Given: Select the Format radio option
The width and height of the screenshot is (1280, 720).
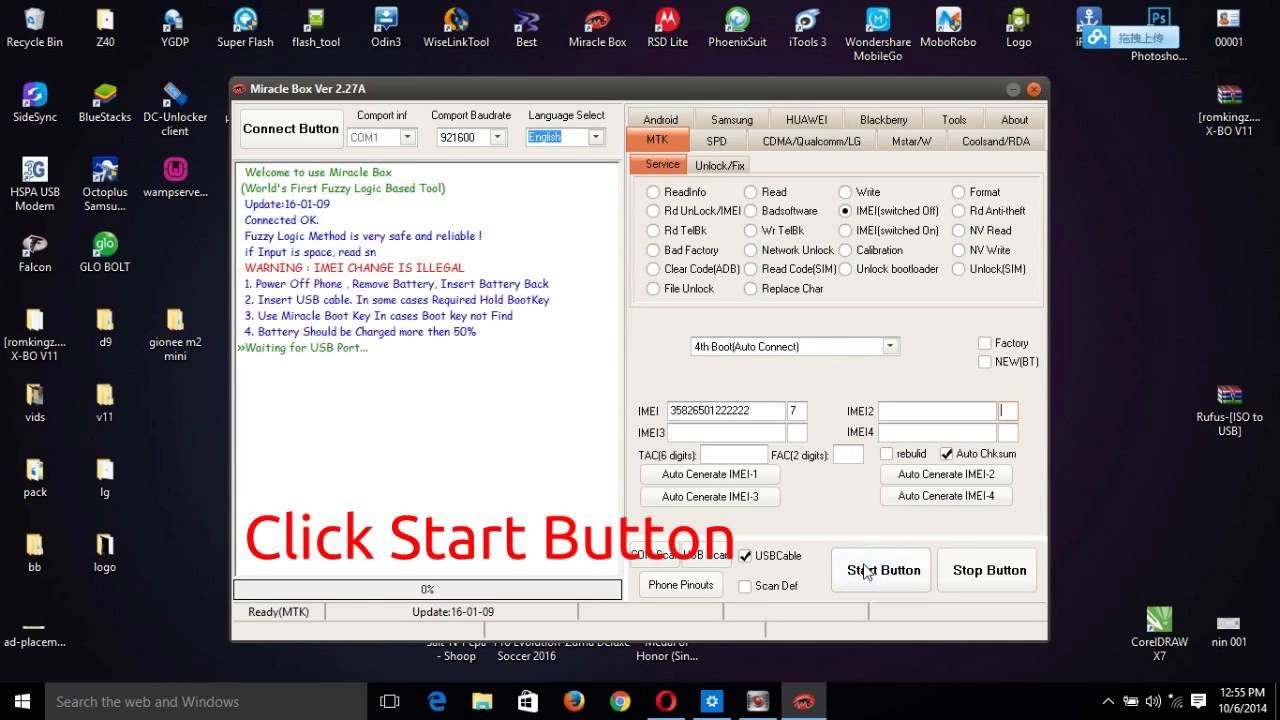Looking at the screenshot, I should point(959,192).
